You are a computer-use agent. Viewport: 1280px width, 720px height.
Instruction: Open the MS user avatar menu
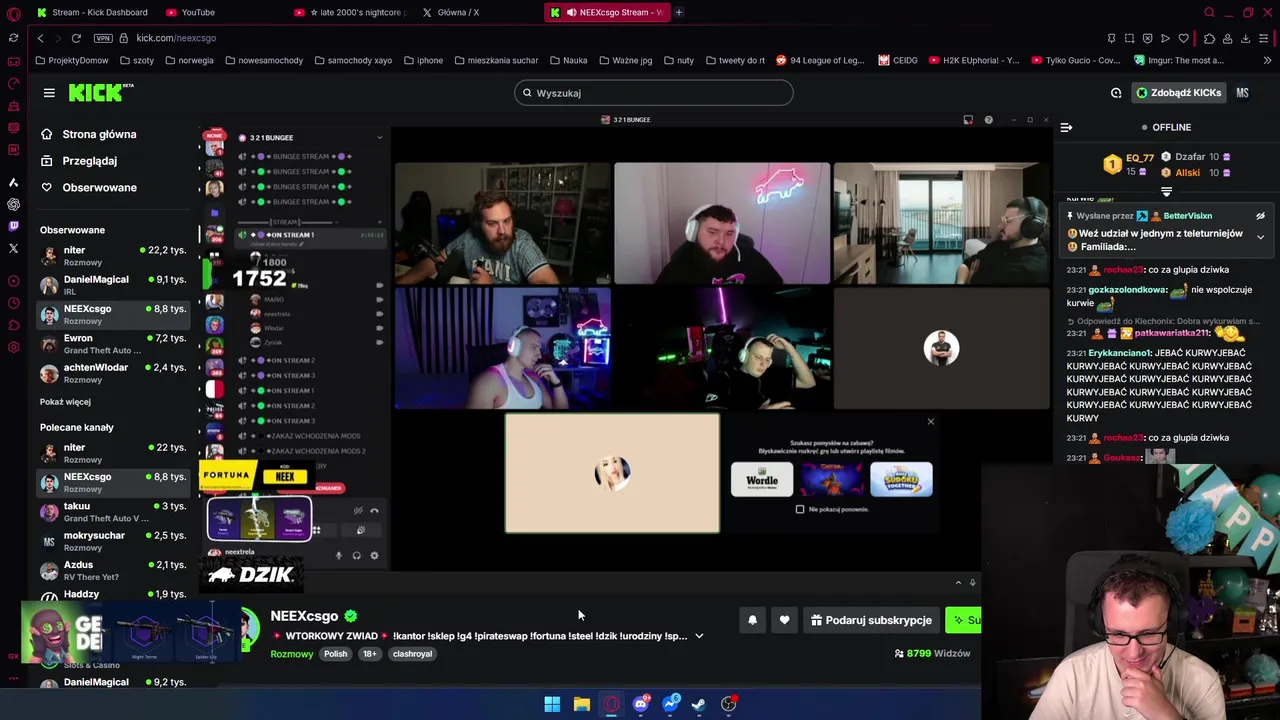coord(1242,93)
